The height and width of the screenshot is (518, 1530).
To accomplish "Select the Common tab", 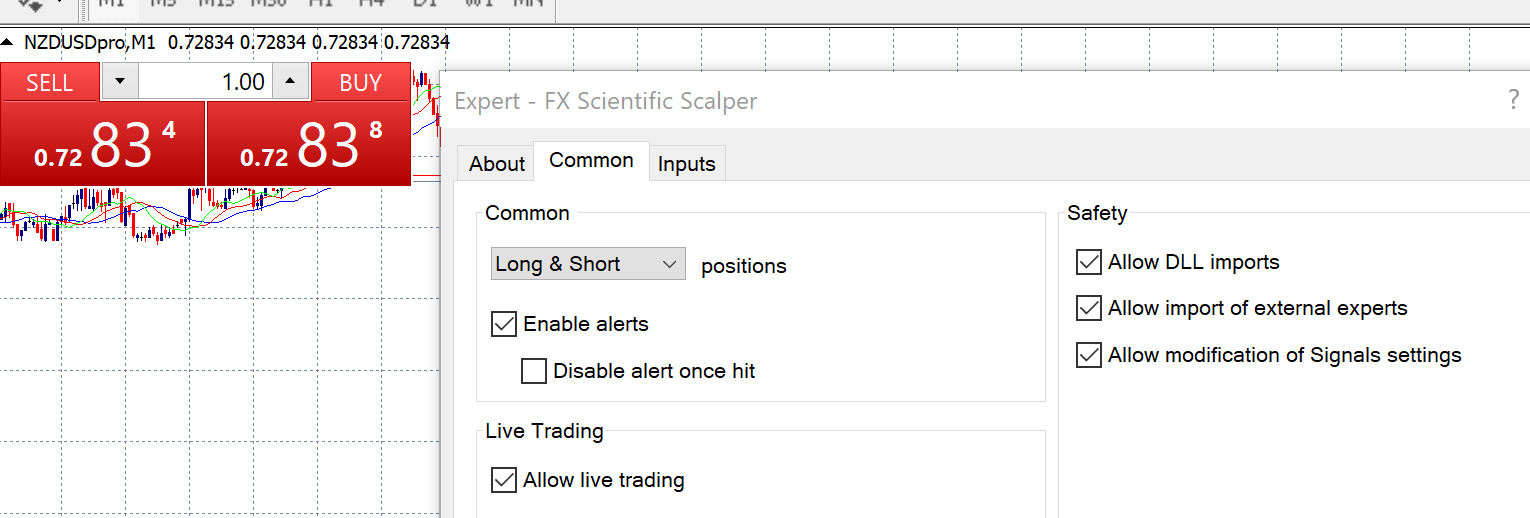I will [x=591, y=161].
